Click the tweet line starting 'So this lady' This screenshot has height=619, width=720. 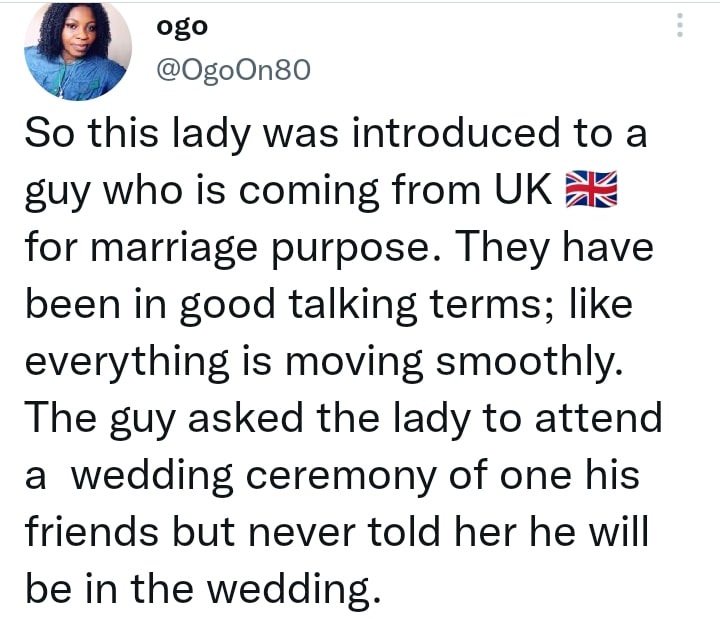coord(336,133)
